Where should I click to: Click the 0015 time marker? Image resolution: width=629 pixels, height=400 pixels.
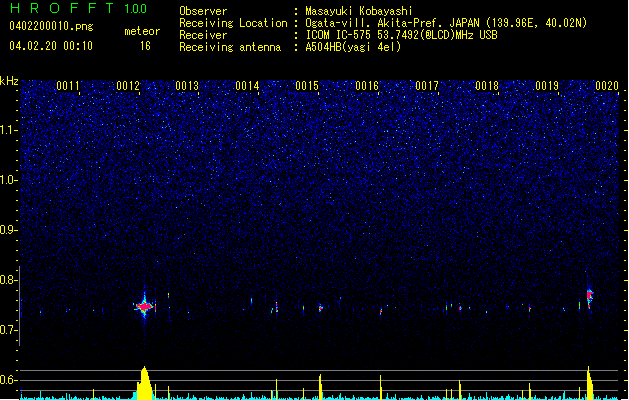point(307,86)
